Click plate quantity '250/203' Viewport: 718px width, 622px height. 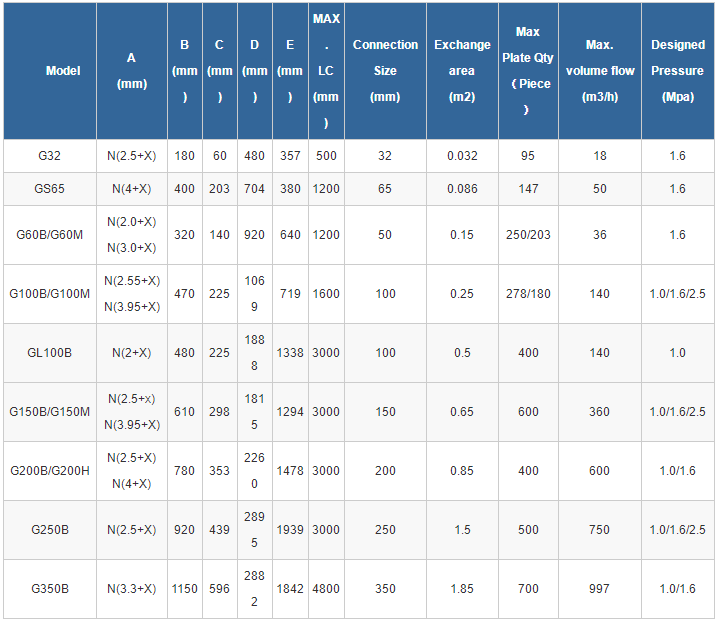pyautogui.click(x=528, y=235)
